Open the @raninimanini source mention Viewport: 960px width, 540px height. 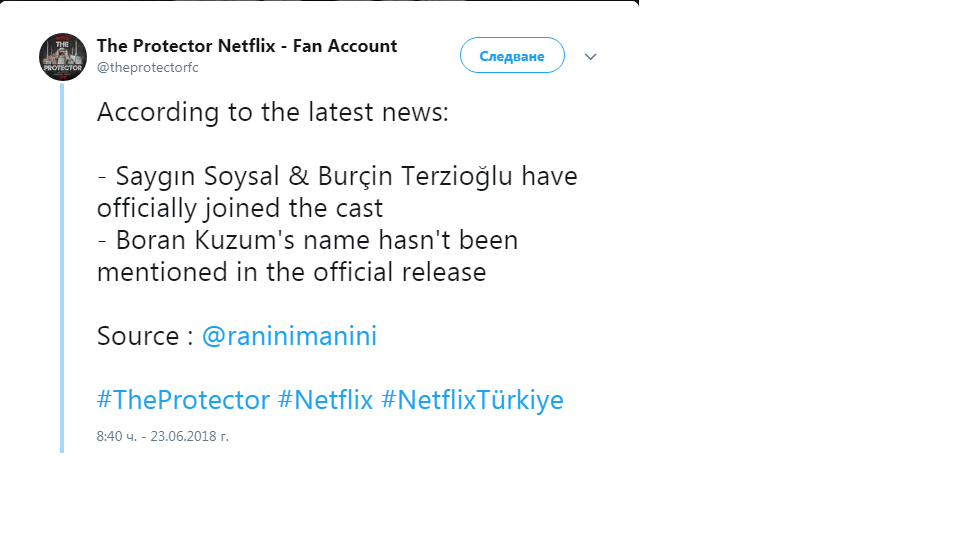point(289,336)
